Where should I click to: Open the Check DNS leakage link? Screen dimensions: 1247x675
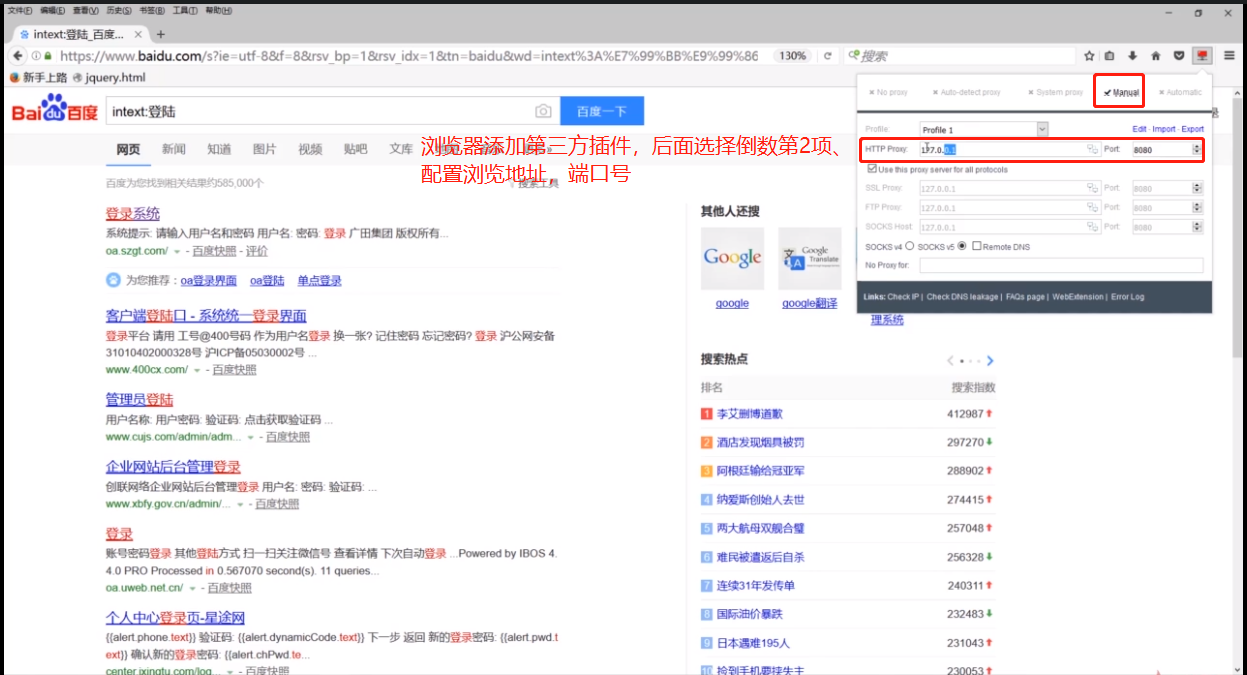tap(963, 297)
